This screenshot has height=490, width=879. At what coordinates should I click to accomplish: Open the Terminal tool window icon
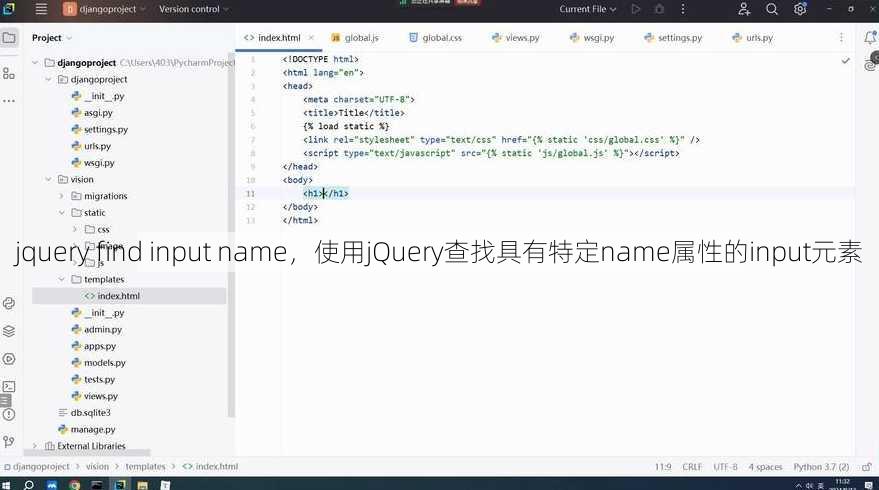click(x=9, y=386)
